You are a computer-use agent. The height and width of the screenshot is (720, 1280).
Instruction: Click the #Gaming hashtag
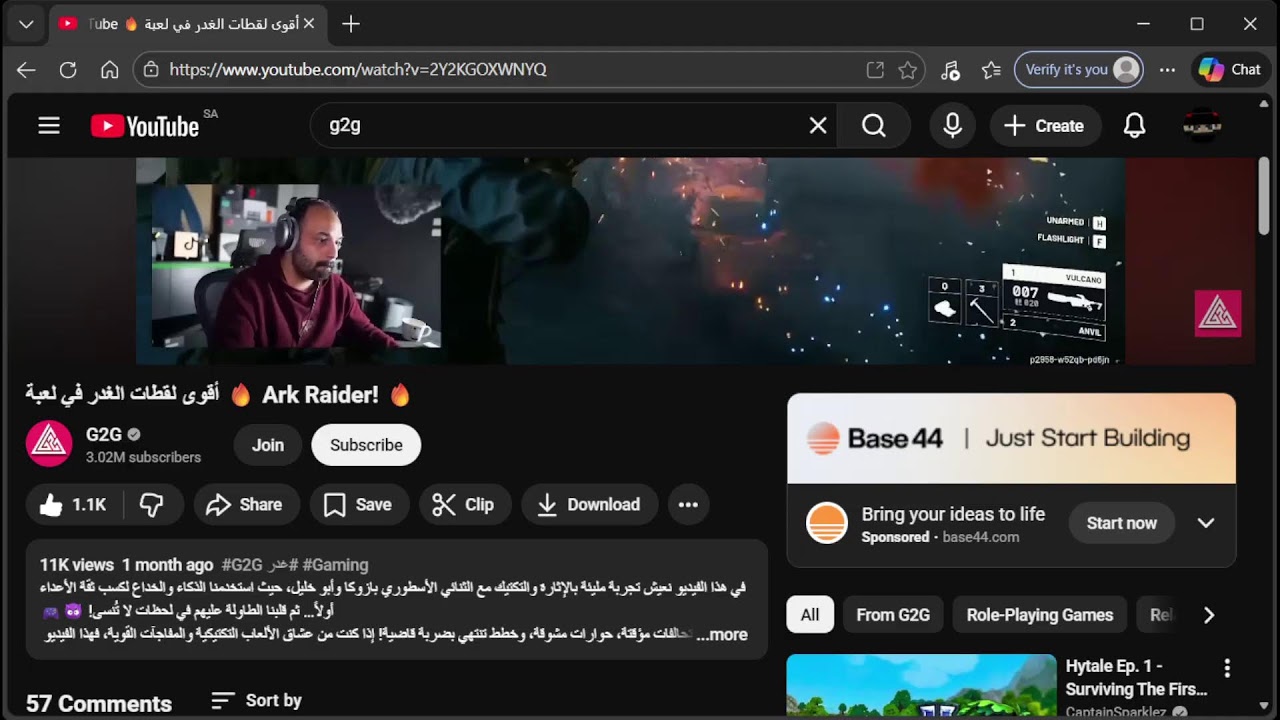335,565
